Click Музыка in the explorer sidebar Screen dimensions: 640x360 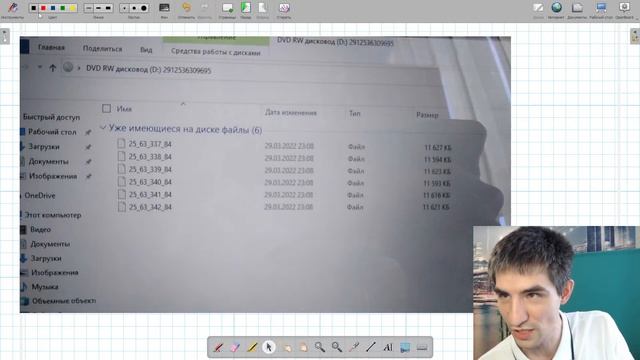click(44, 287)
